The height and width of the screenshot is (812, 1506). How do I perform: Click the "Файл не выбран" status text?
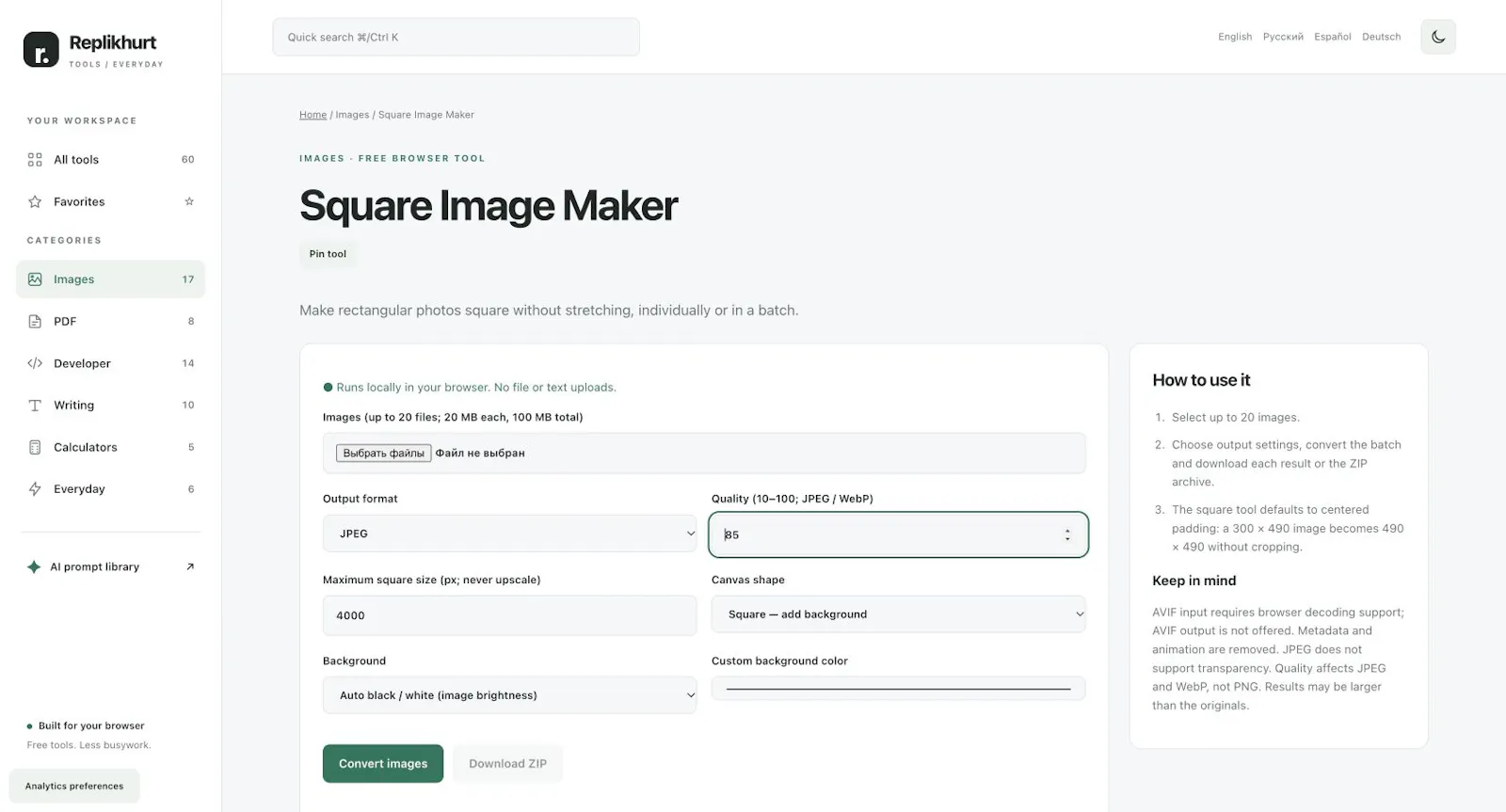point(480,454)
